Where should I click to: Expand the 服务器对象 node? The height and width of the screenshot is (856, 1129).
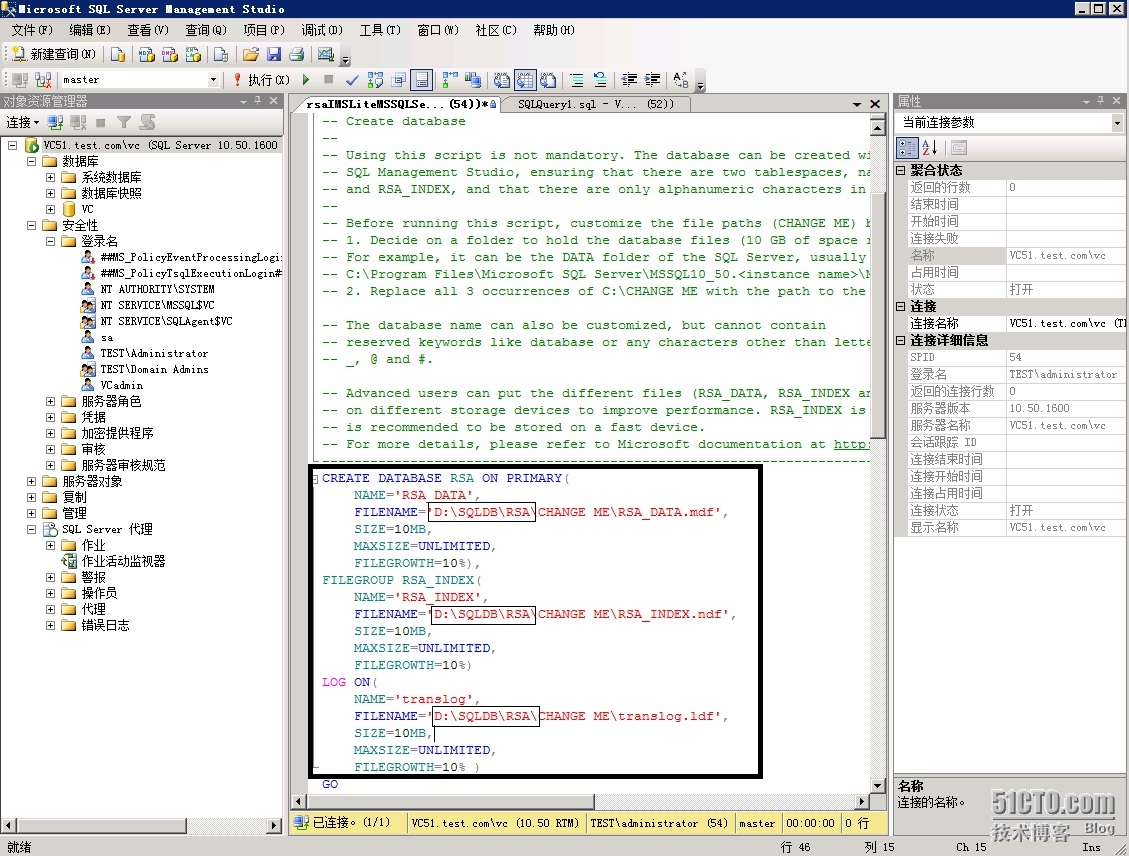pos(31,481)
